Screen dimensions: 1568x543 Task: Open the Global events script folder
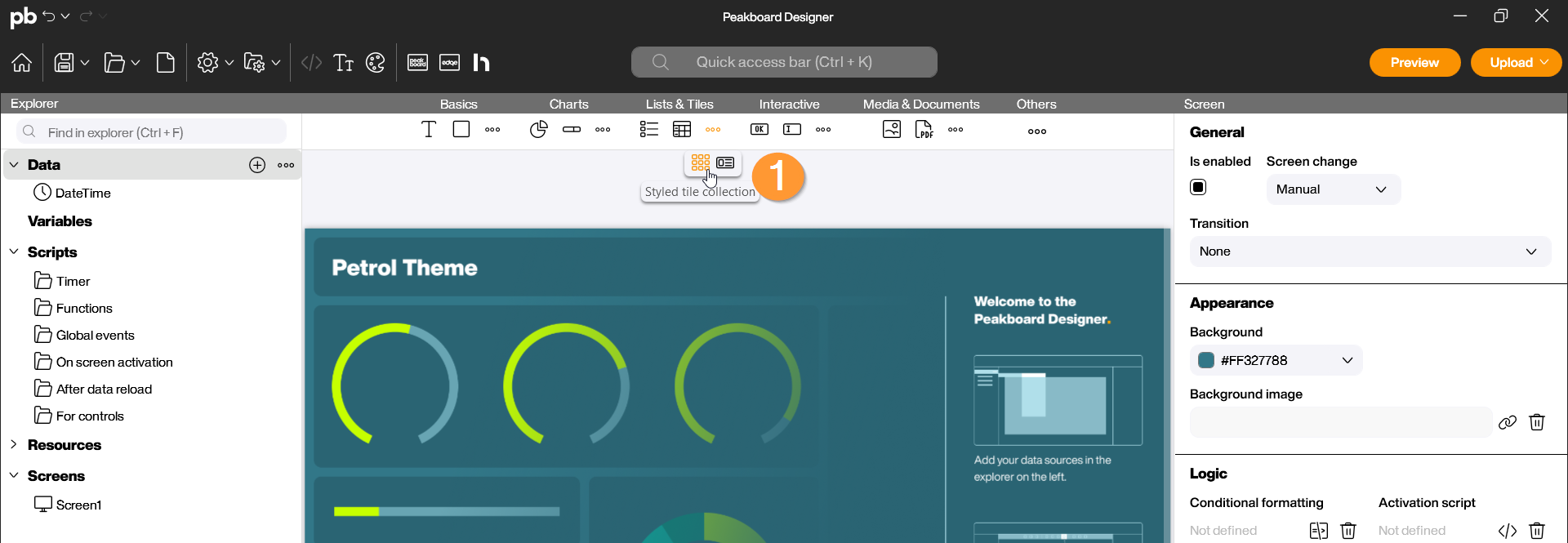click(95, 336)
